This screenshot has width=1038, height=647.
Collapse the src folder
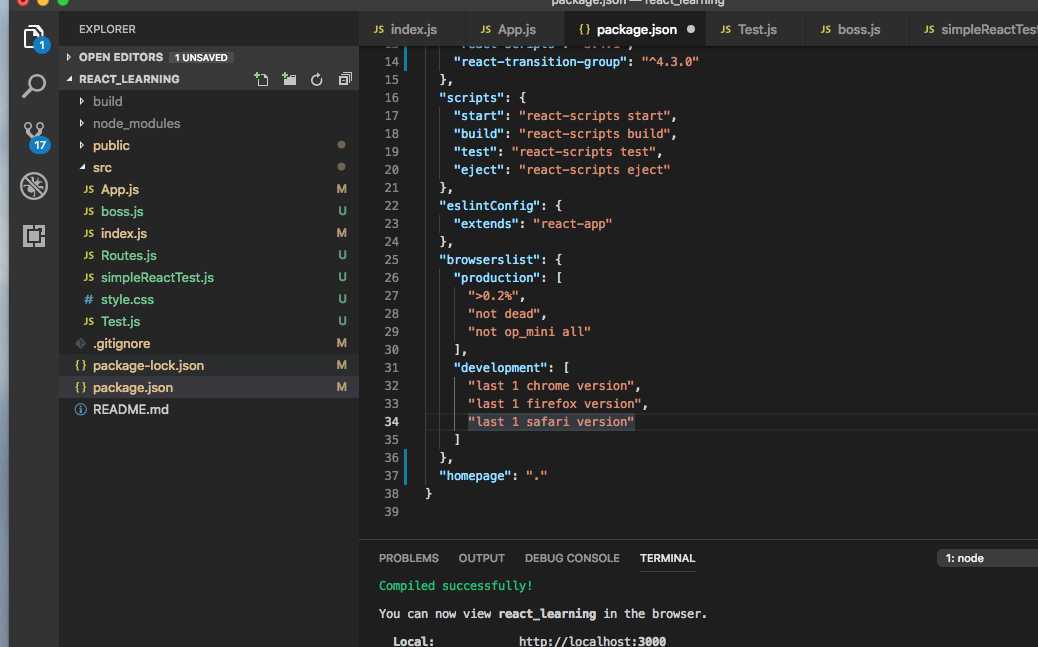pos(81,168)
